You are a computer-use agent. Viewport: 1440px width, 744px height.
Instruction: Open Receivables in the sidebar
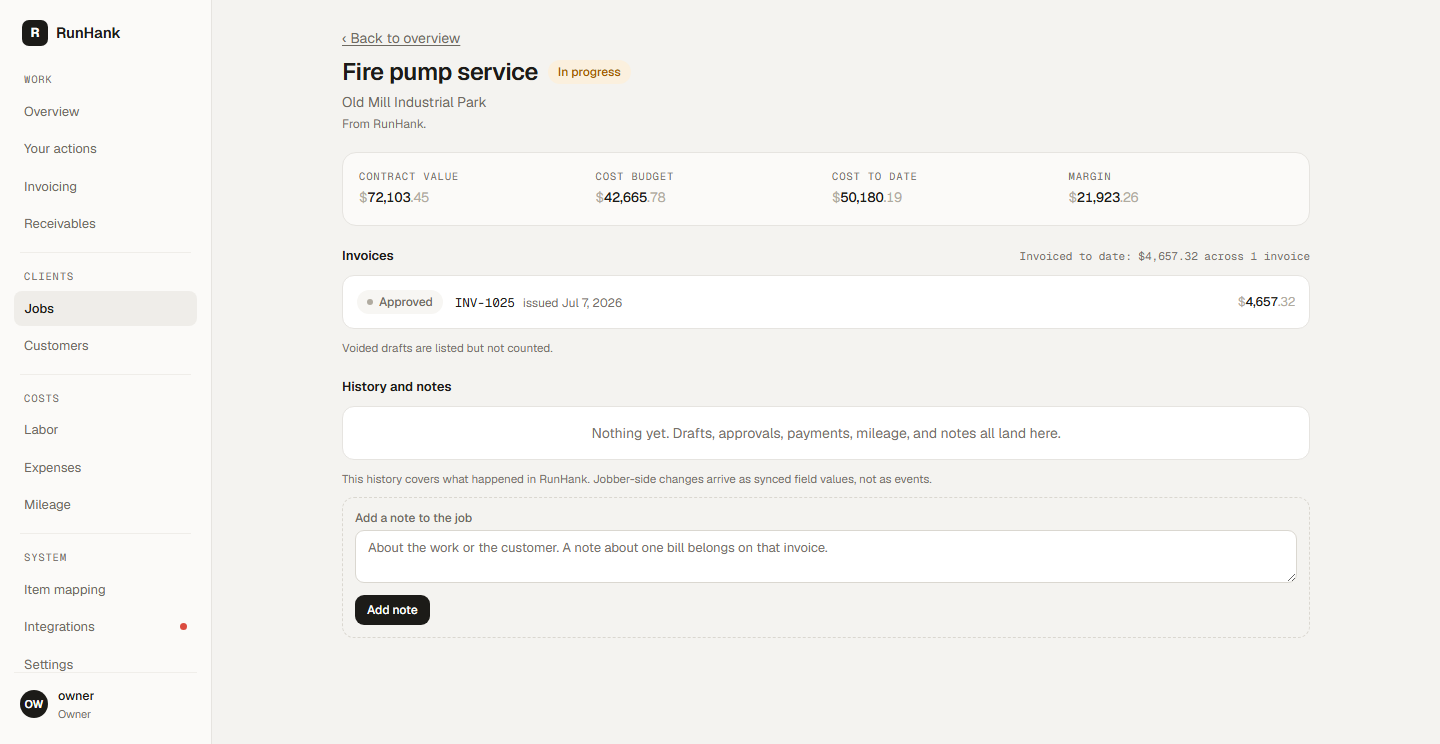105,224
